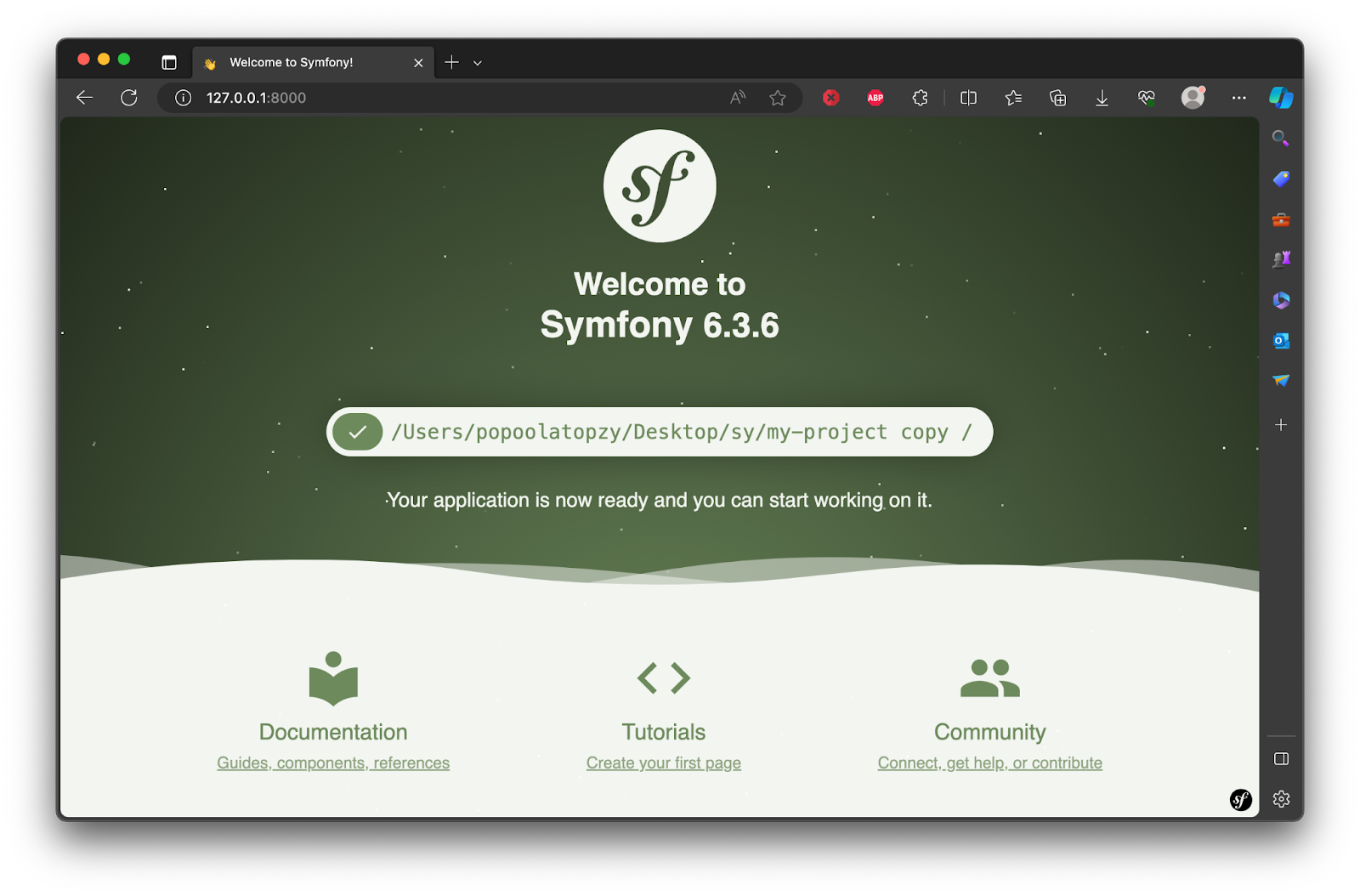The width and height of the screenshot is (1360, 896).
Task: Open sidebar Search tool
Action: click(x=1281, y=139)
